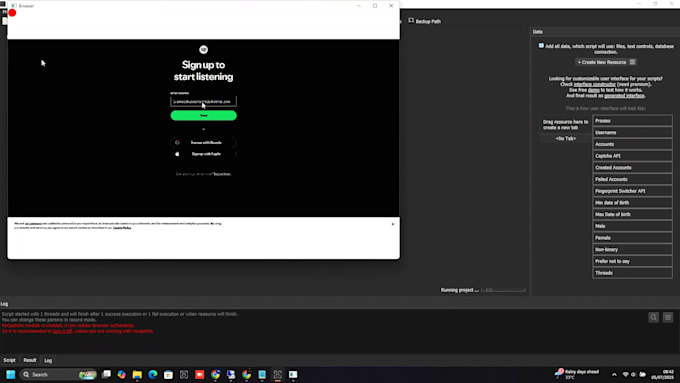Select the Max Date of birth resource
This screenshot has width=680, height=383.
click(x=632, y=214)
